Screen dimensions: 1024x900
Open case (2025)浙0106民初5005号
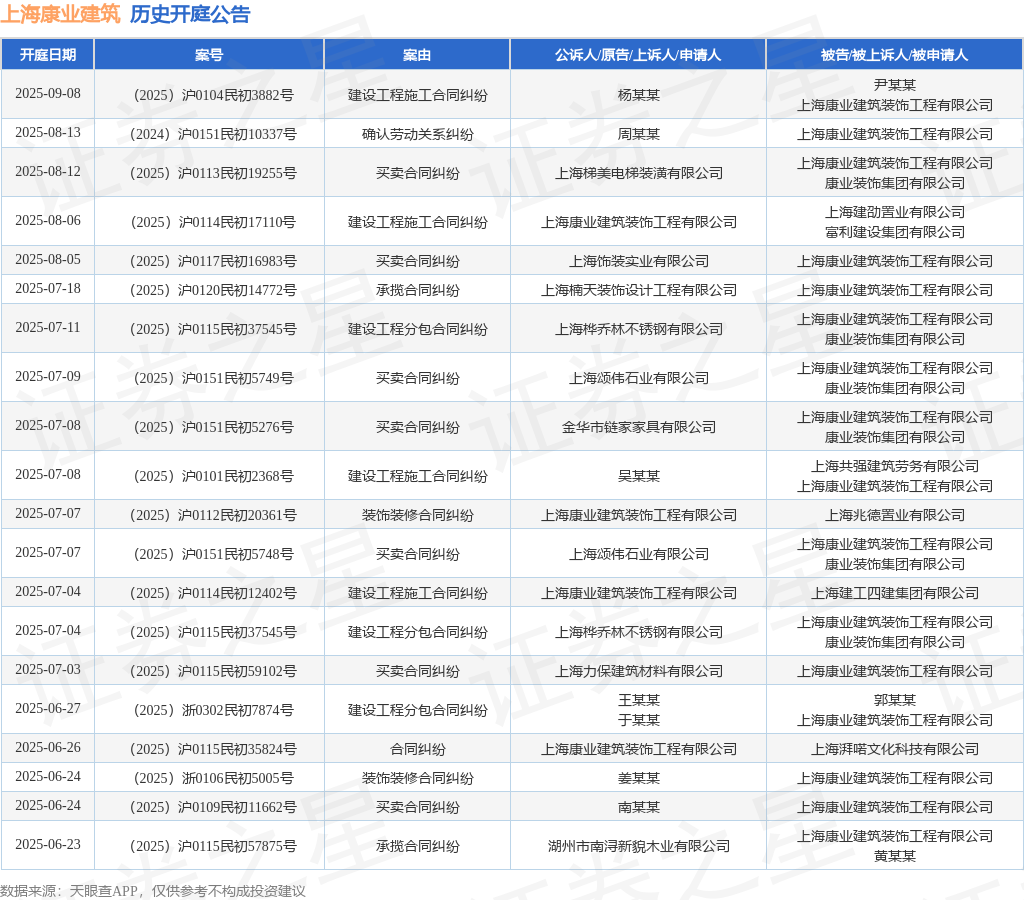click(x=214, y=778)
